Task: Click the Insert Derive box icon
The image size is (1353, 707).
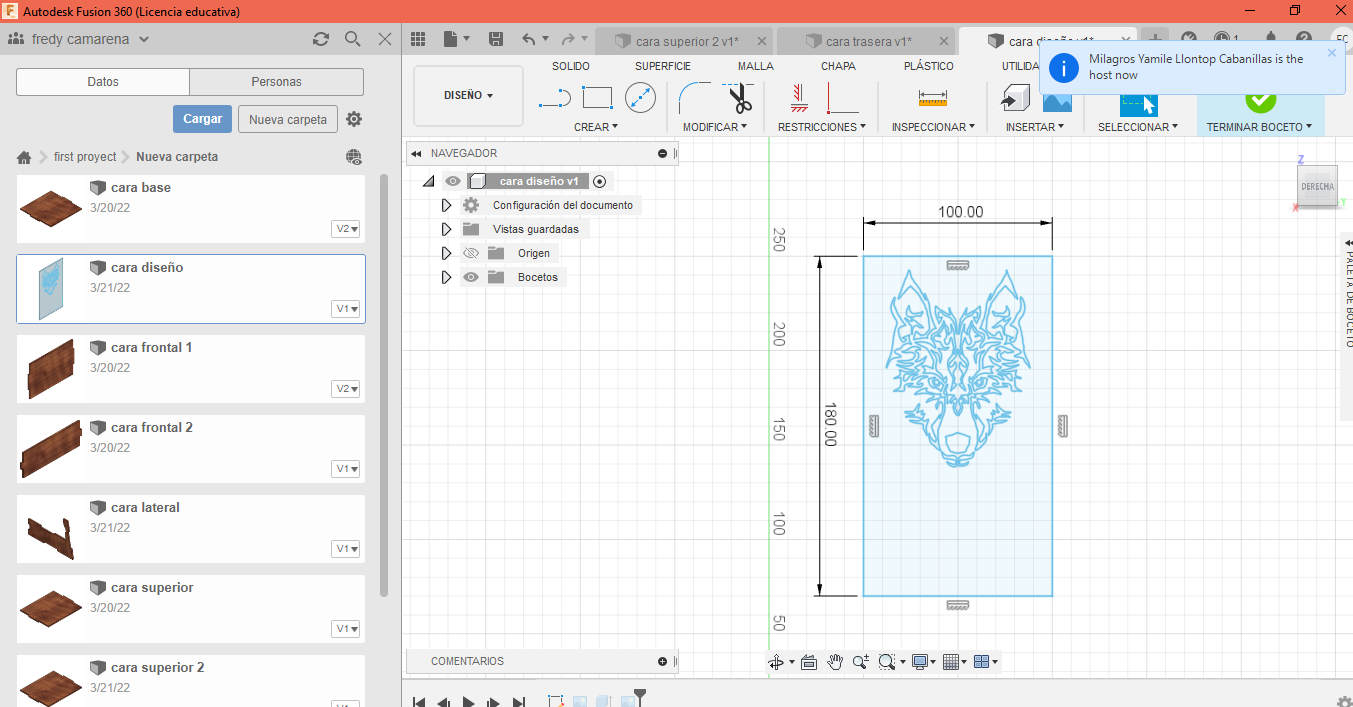Action: tap(1015, 98)
